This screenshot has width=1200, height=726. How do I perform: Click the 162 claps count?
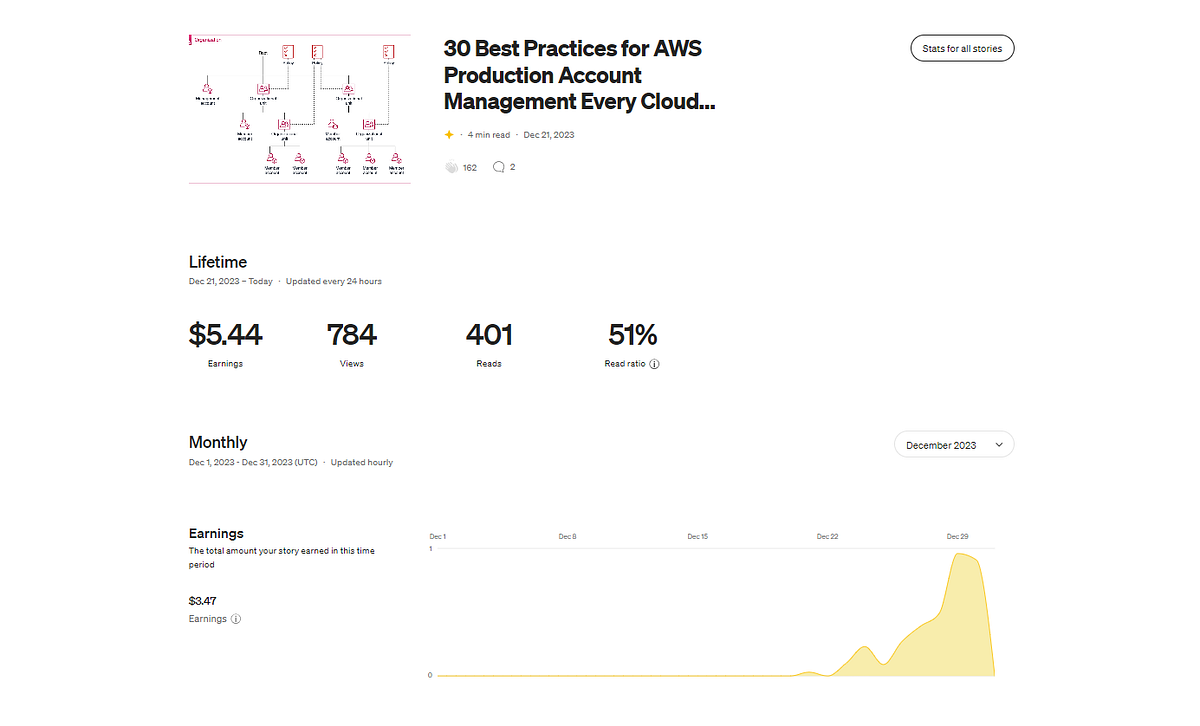(470, 168)
